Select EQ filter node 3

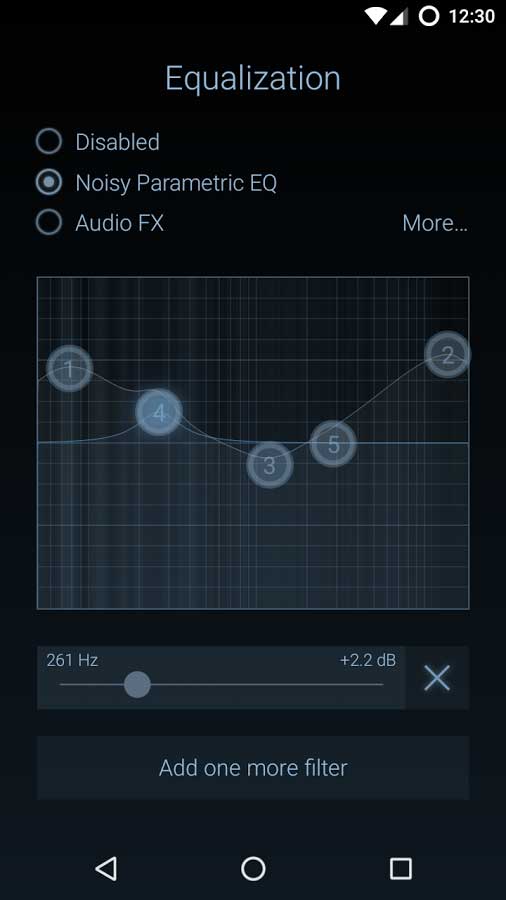270,465
